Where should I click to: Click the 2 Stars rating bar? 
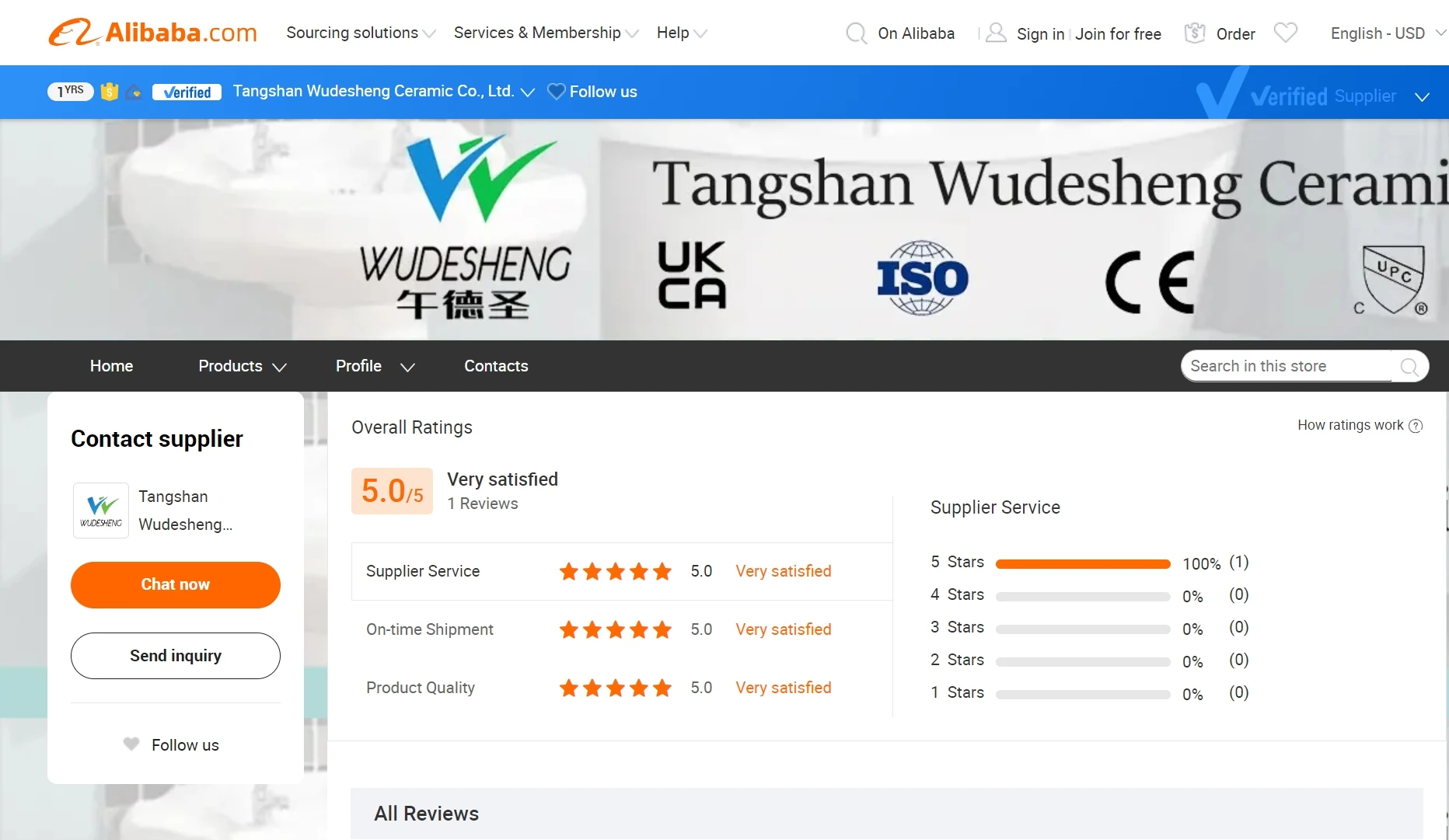click(x=1083, y=662)
